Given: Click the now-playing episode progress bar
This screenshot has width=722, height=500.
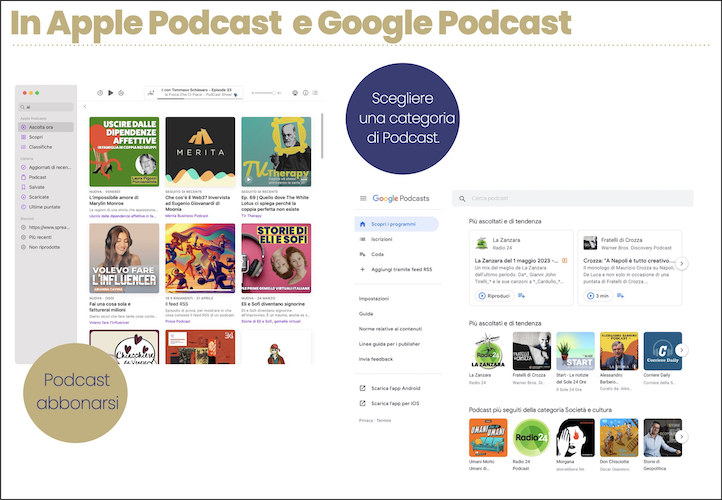Looking at the screenshot, I should click(x=200, y=98).
